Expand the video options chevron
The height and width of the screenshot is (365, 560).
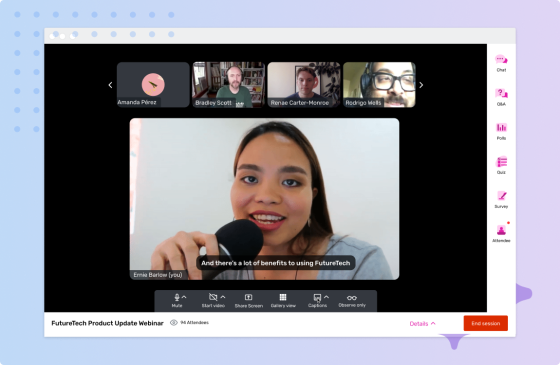[x=223, y=297]
